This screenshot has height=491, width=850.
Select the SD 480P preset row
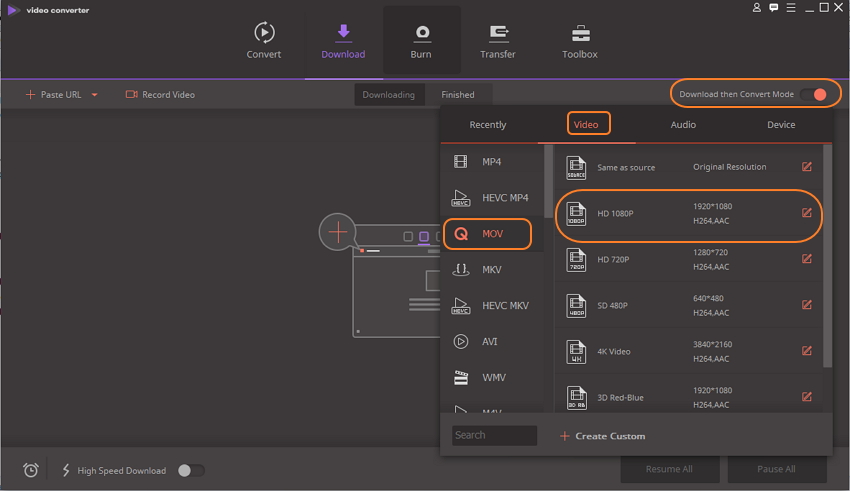(688, 306)
